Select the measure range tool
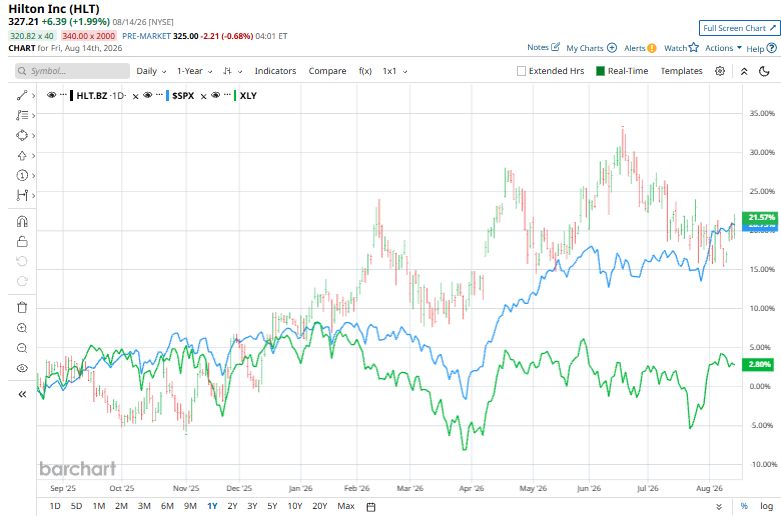781x520 pixels. pyautogui.click(x=21, y=195)
